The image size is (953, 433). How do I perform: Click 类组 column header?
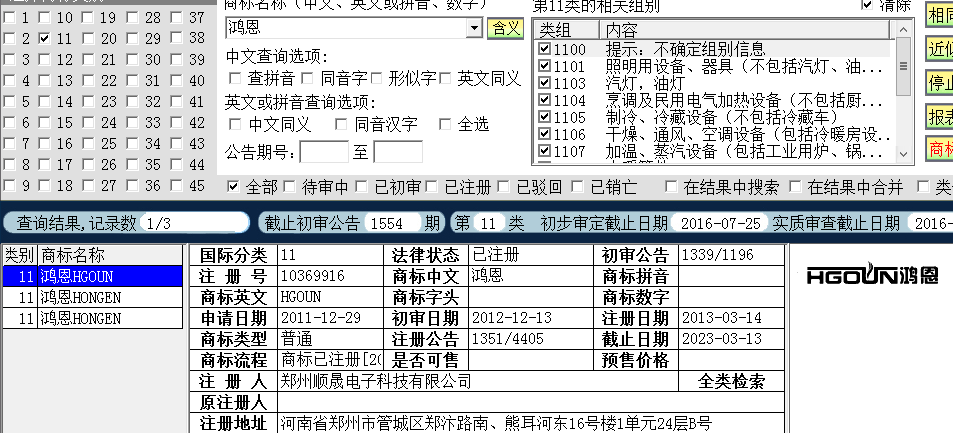[566, 30]
